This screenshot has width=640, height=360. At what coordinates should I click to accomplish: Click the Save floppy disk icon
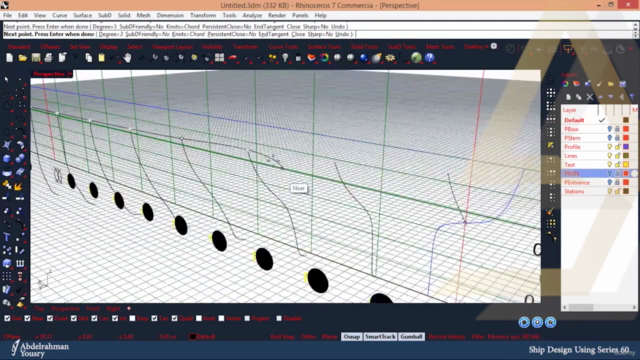click(x=36, y=58)
